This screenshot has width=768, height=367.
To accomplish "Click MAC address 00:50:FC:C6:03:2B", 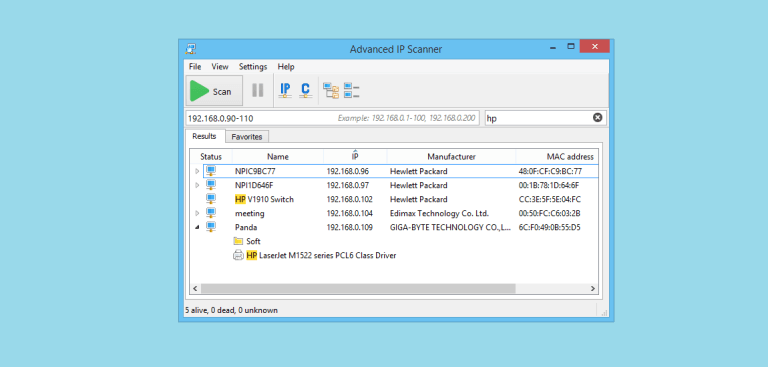I will coord(550,213).
